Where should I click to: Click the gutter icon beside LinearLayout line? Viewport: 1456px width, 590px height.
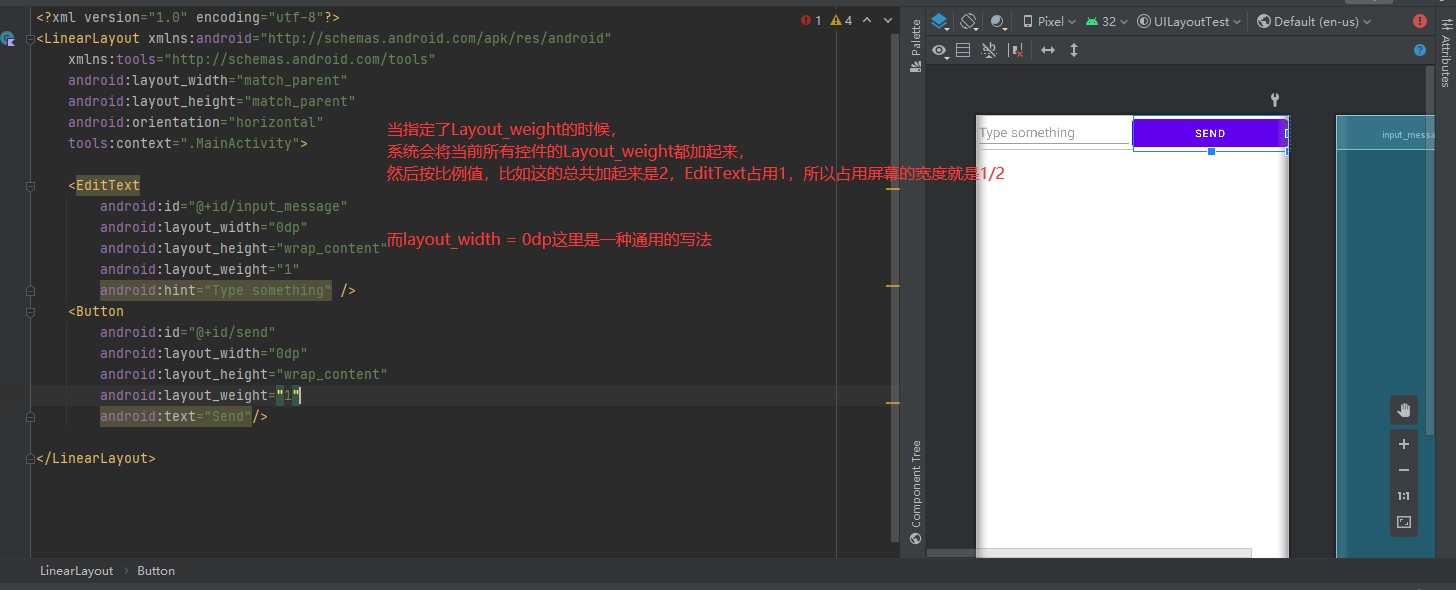[8, 39]
